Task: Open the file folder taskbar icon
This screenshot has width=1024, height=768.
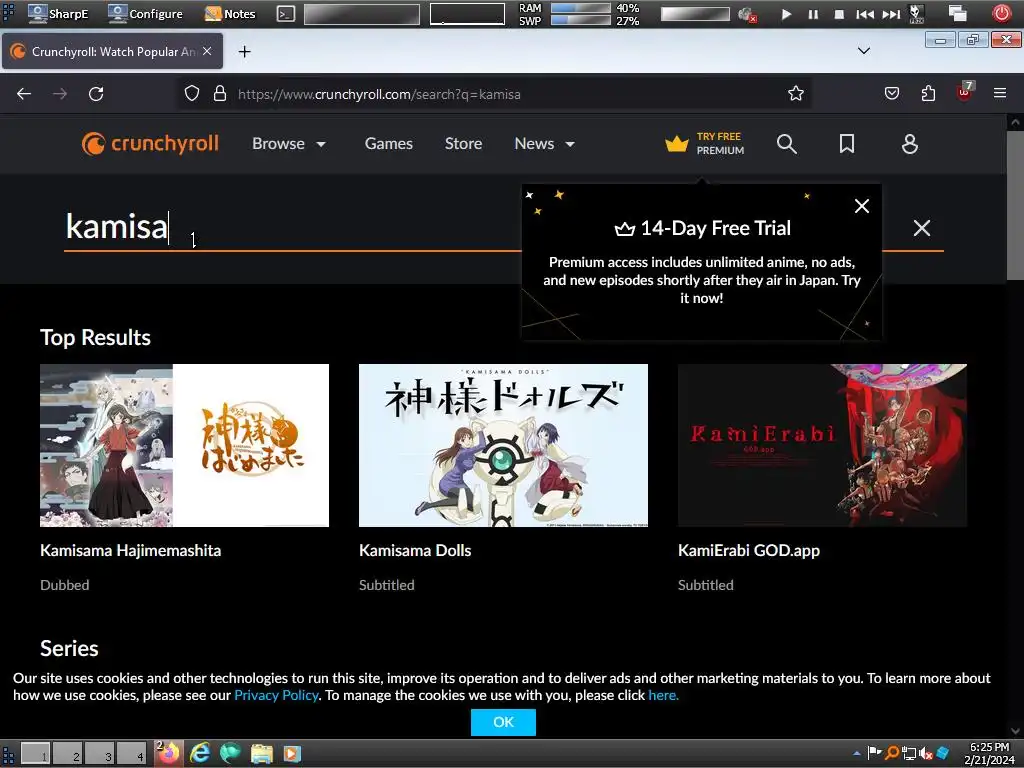Action: pos(261,754)
